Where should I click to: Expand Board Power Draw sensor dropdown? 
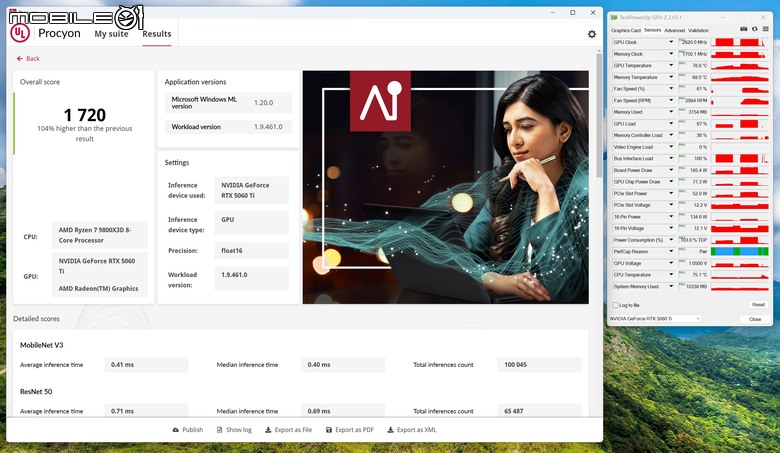(671, 170)
